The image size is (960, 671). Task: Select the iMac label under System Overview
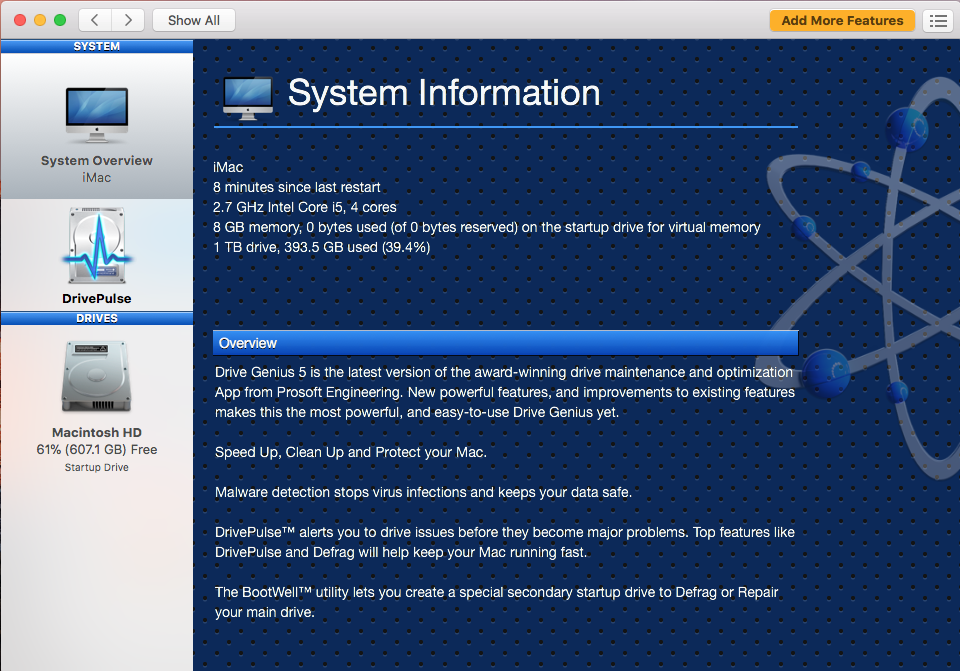pos(96,177)
